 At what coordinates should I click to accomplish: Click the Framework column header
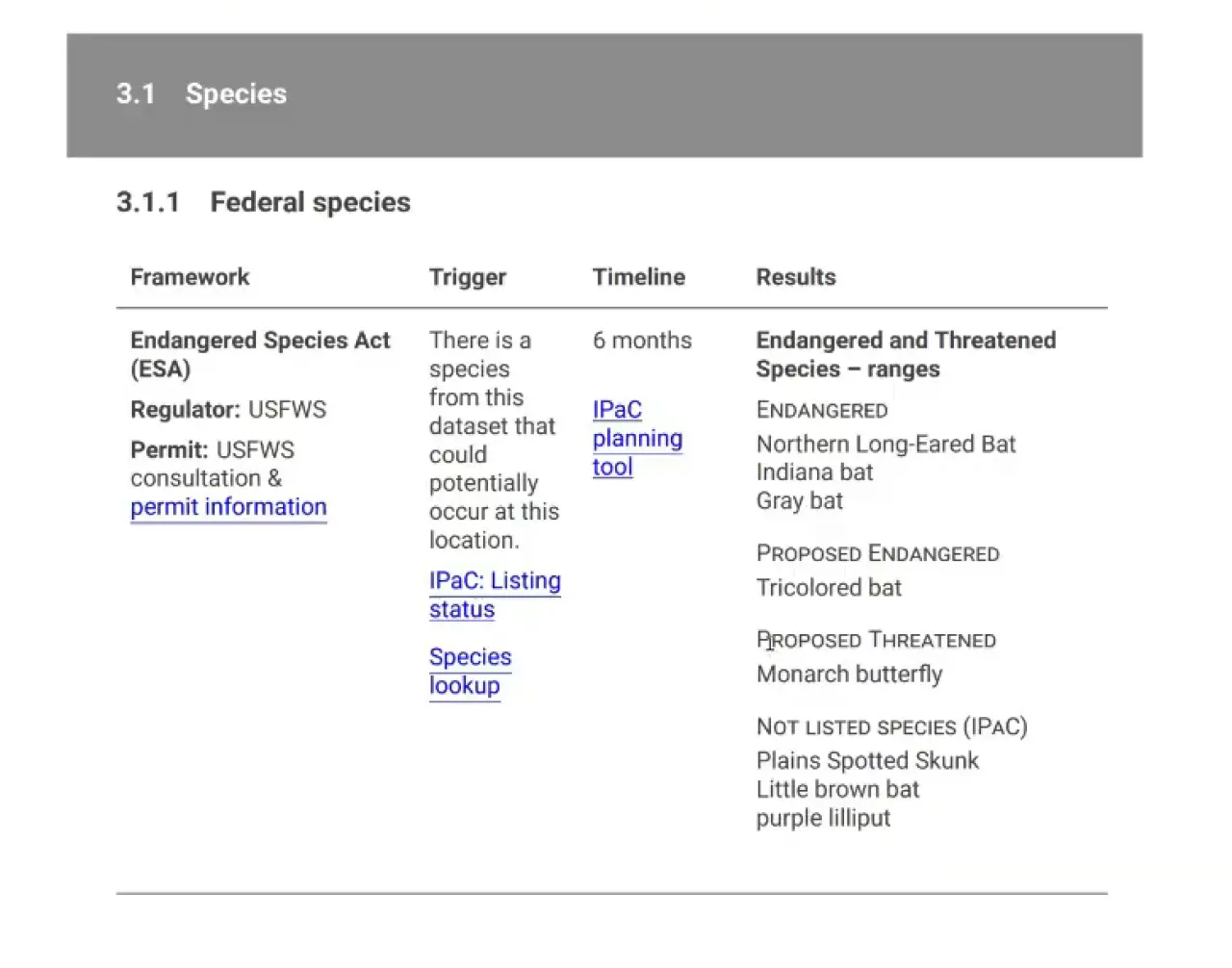[190, 277]
